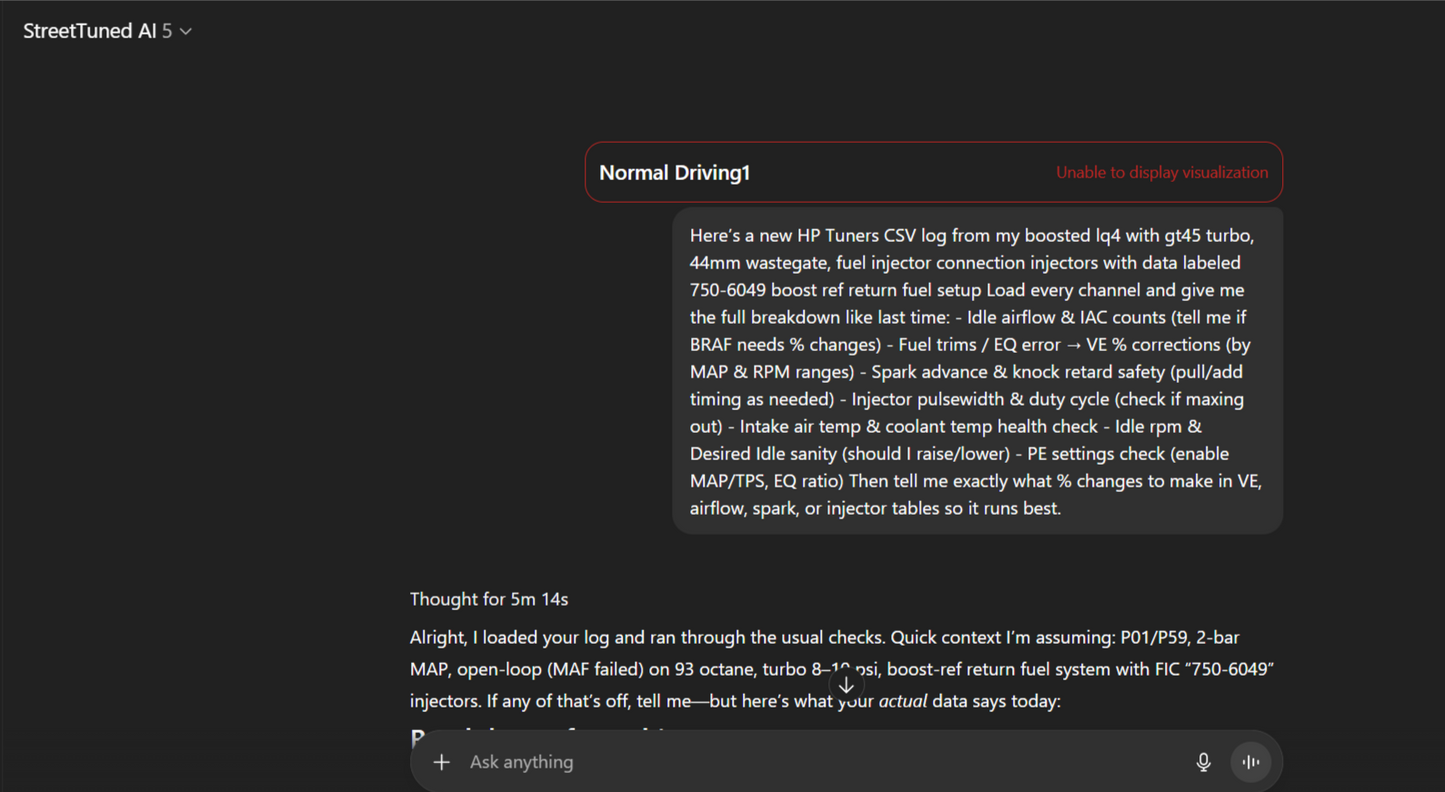
Task: Click the version number "5" in the header
Action: 167,31
